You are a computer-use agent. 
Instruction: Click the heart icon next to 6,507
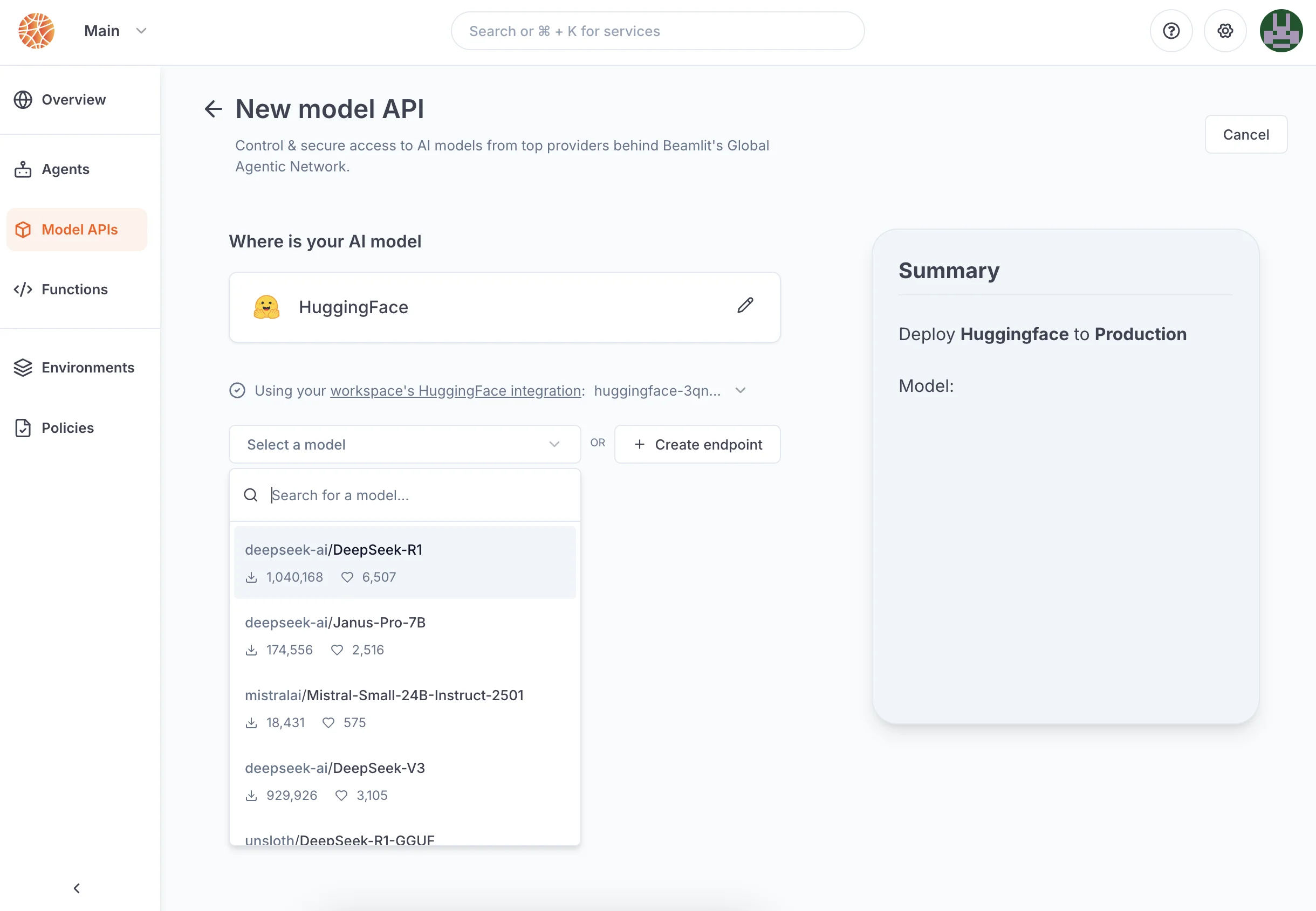coord(347,577)
